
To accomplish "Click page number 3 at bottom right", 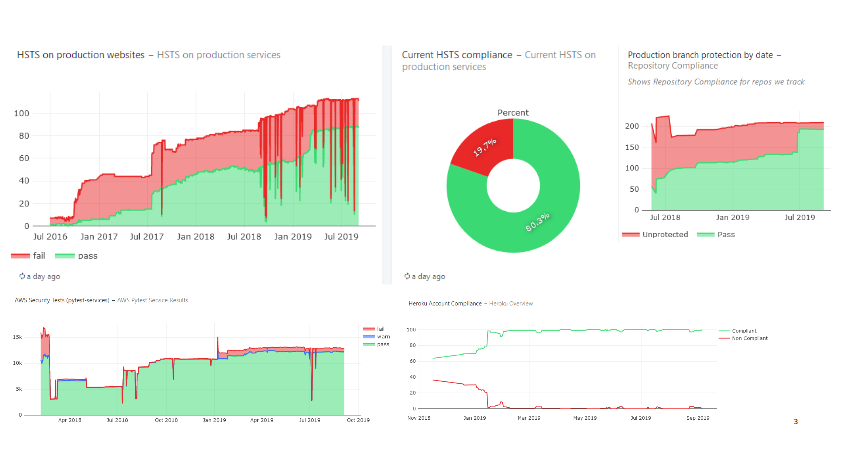I will click(795, 421).
